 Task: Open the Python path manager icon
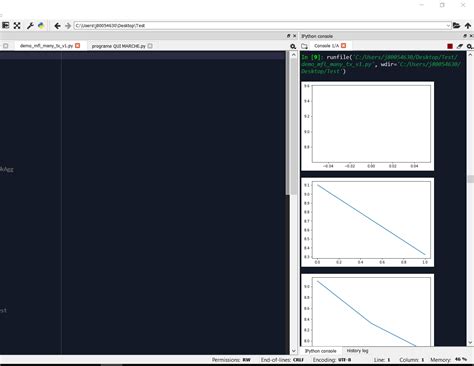[41, 26]
